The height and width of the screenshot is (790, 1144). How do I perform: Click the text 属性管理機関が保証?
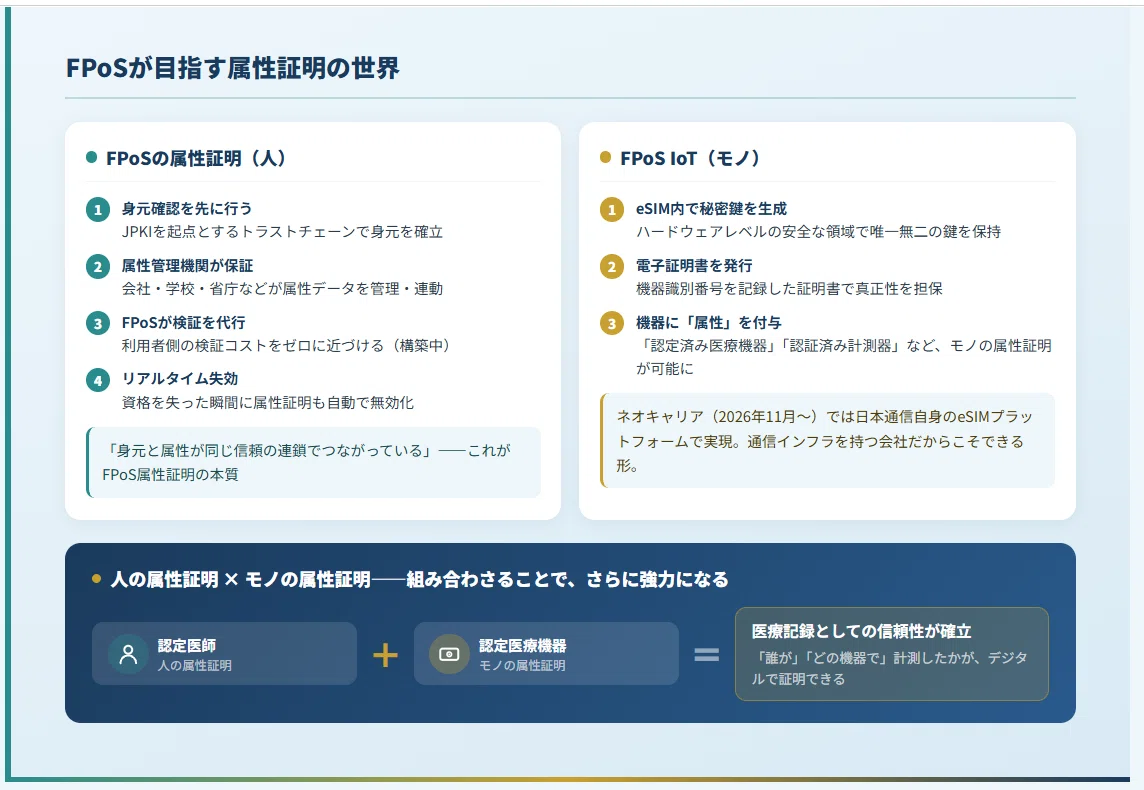(187, 266)
